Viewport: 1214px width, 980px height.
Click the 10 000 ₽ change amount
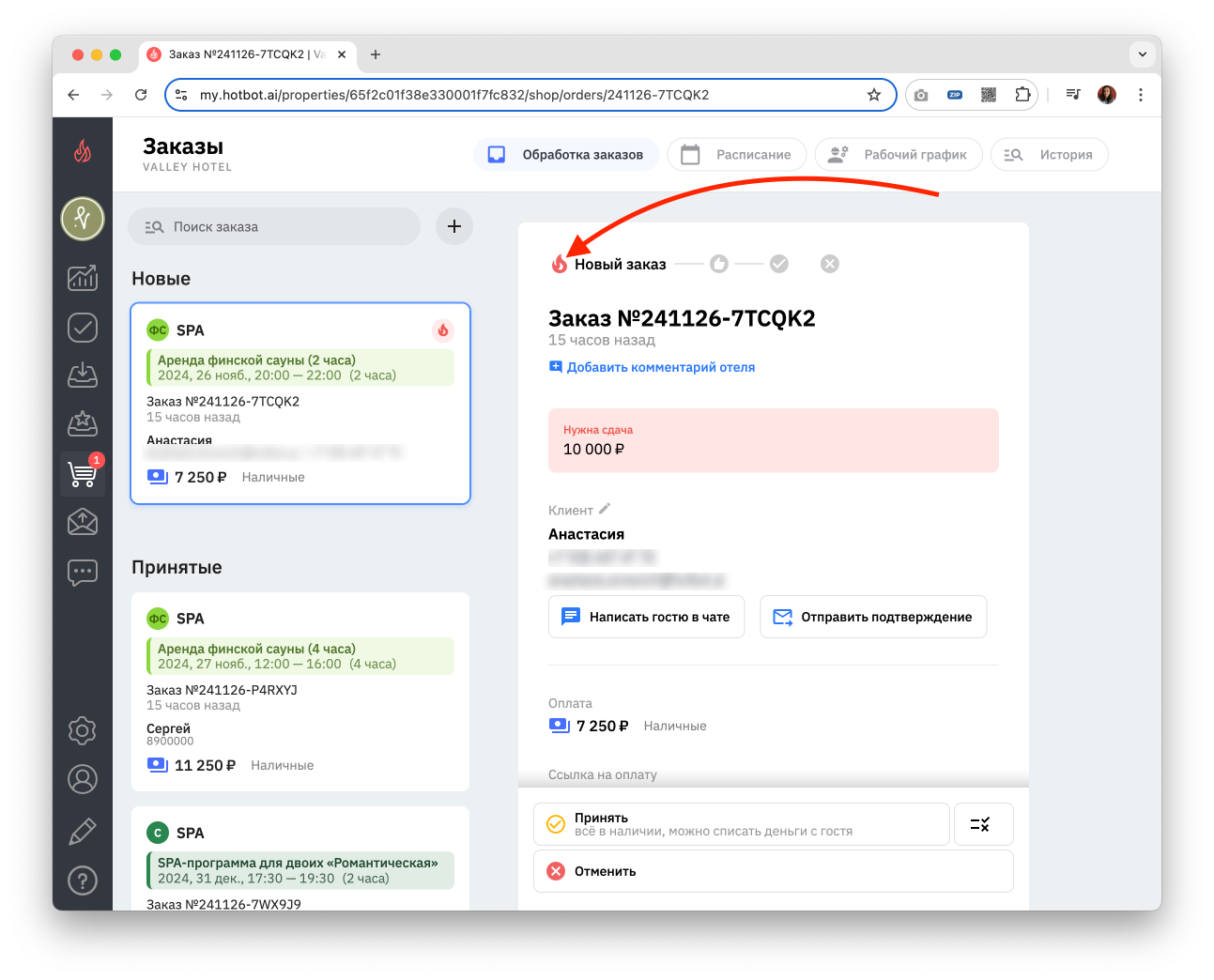pyautogui.click(x=594, y=450)
